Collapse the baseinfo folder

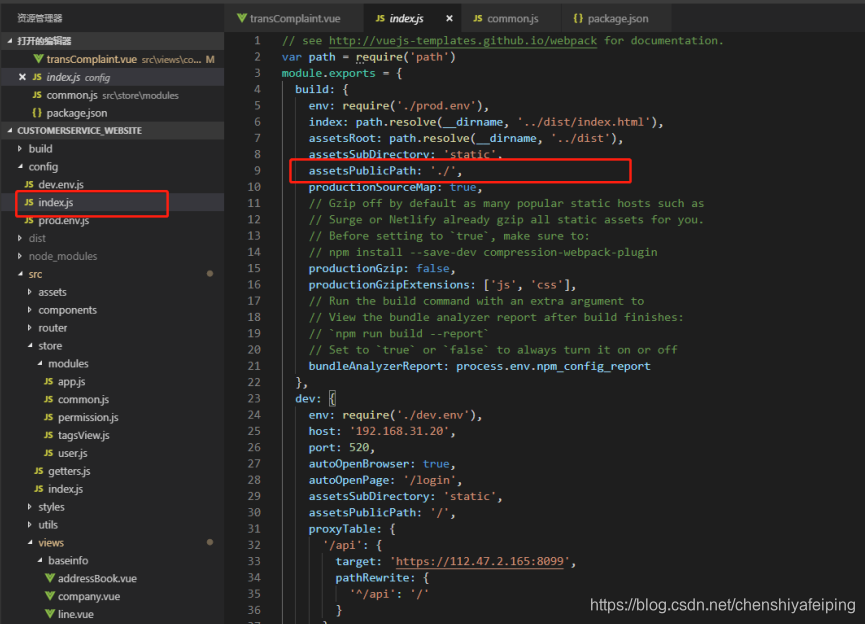[40, 561]
